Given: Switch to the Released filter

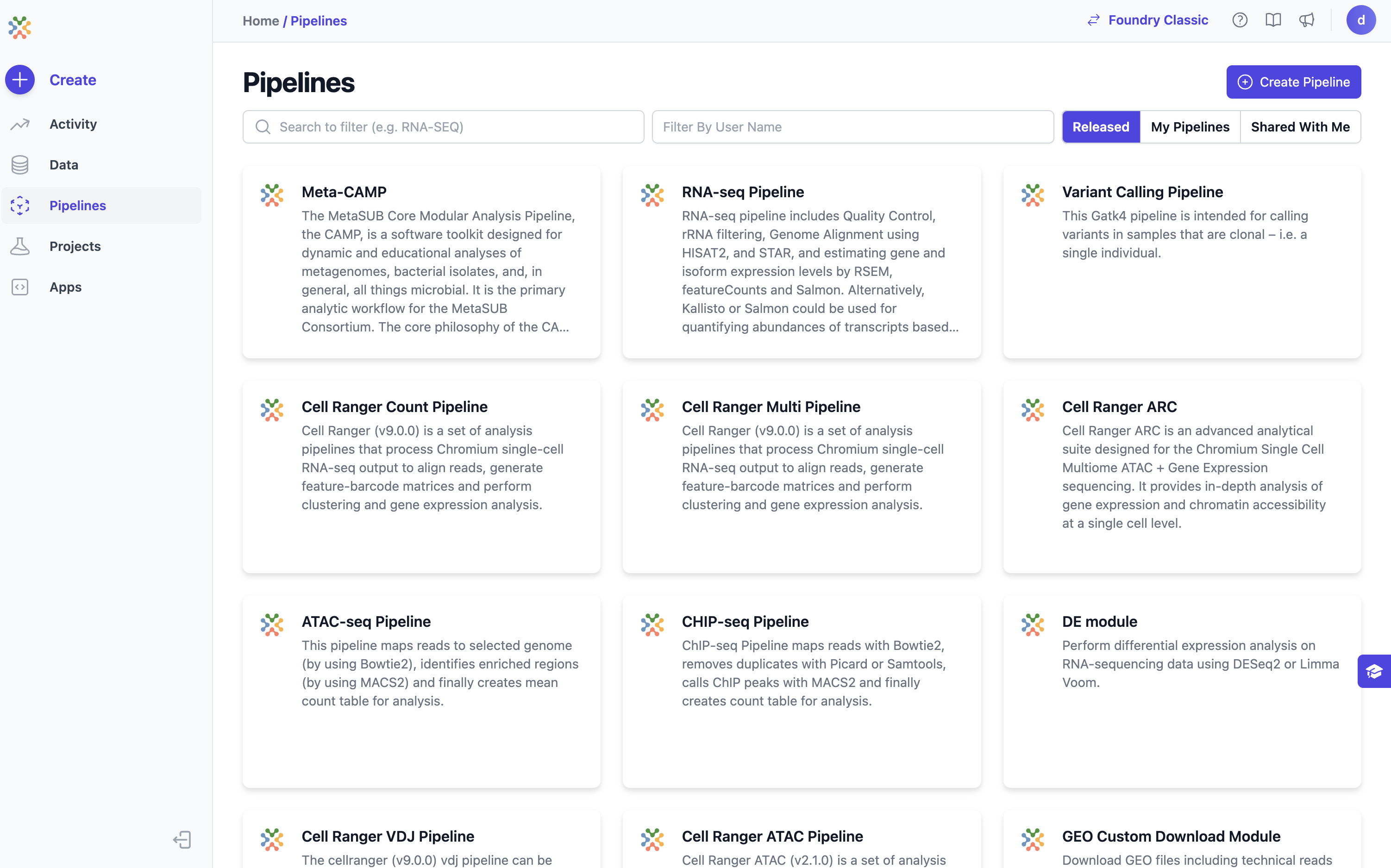Looking at the screenshot, I should (x=1101, y=127).
